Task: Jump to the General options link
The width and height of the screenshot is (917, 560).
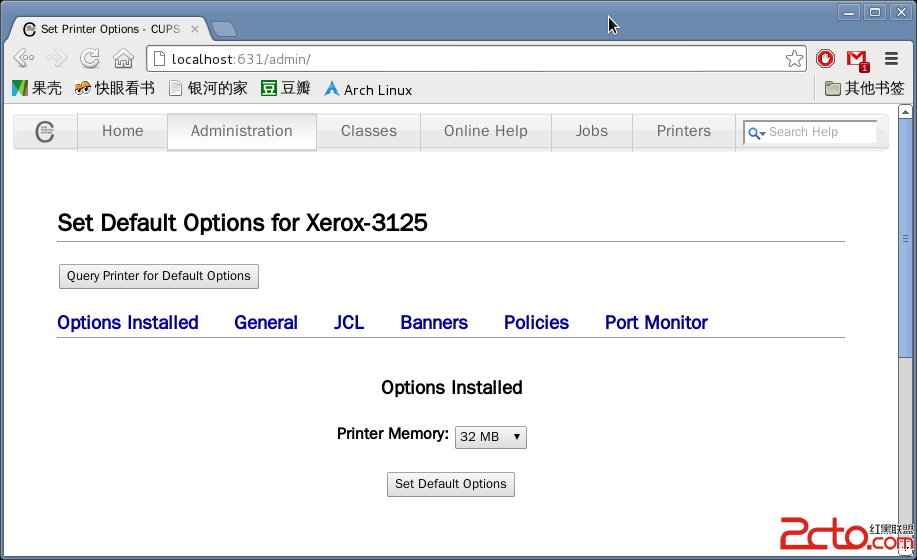Action: coord(266,323)
